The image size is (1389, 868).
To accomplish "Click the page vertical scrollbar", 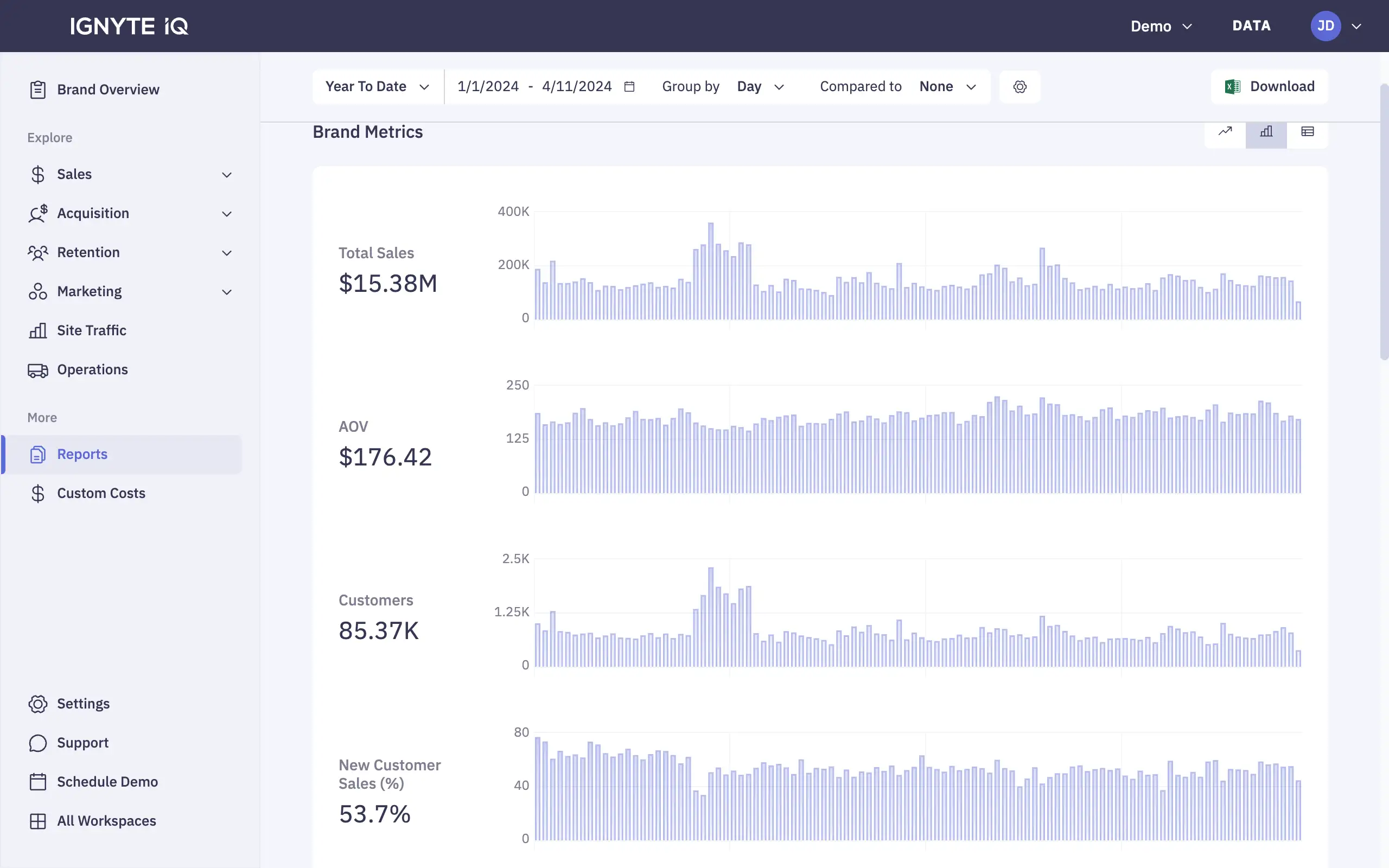I will point(1384,221).
